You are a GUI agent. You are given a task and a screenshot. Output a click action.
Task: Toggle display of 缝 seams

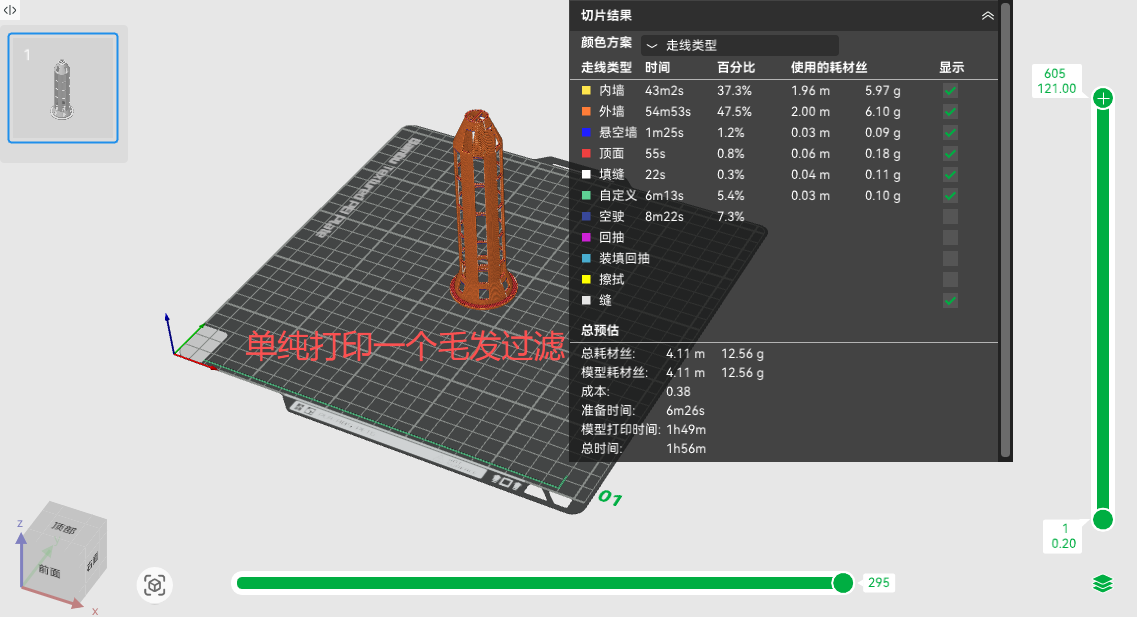pyautogui.click(x=950, y=301)
